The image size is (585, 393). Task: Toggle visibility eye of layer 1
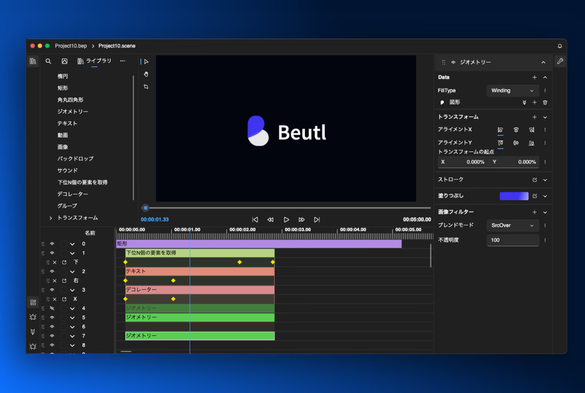point(52,253)
